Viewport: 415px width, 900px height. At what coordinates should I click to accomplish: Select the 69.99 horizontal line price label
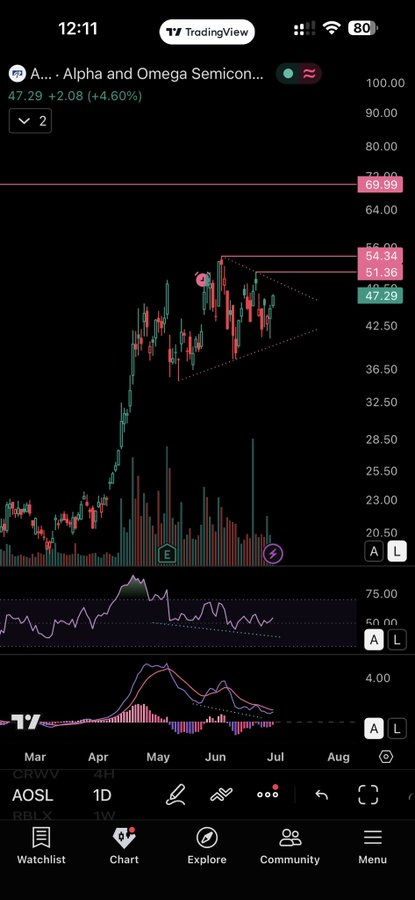point(380,185)
